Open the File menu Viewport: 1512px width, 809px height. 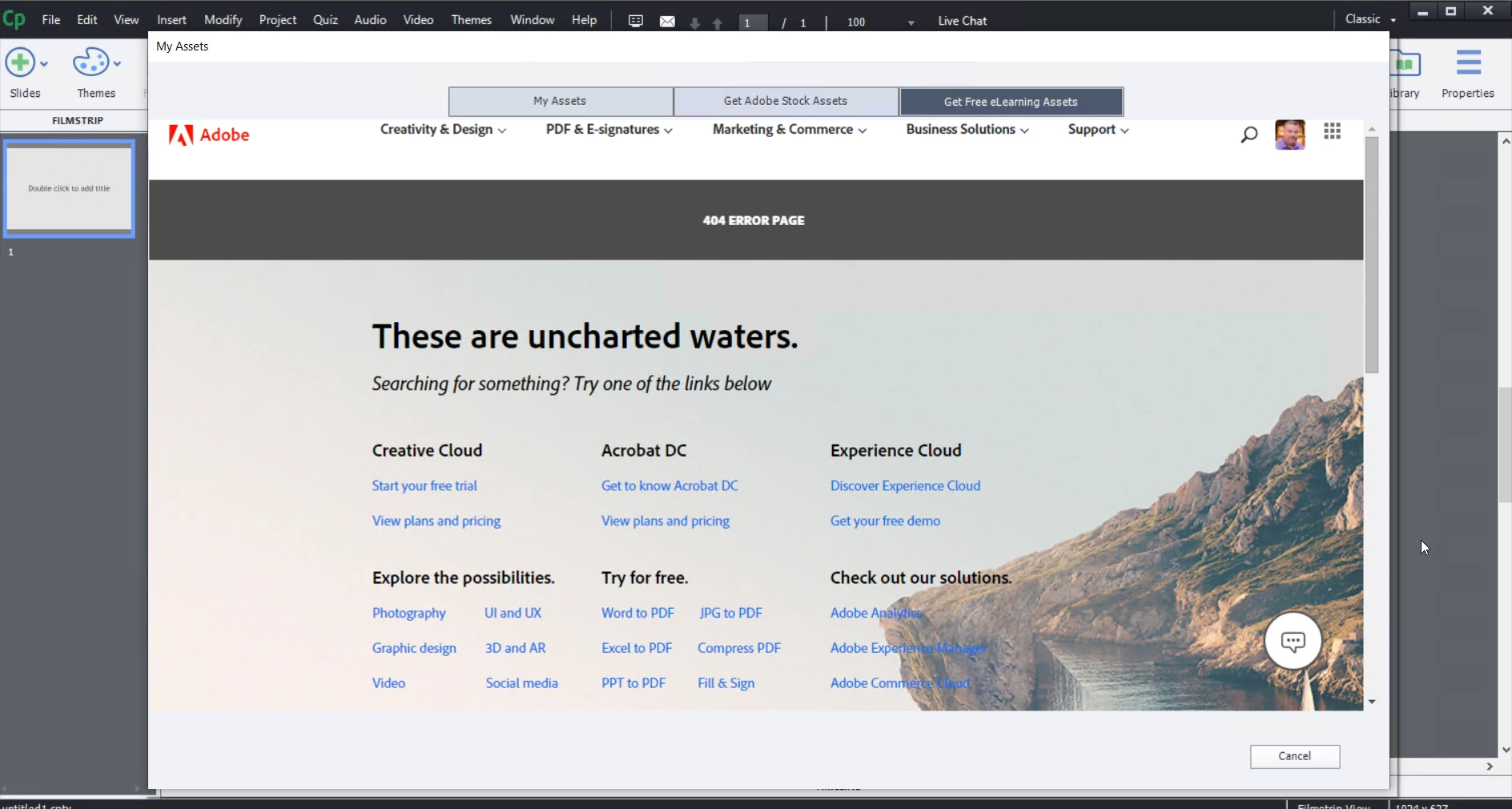[x=51, y=20]
